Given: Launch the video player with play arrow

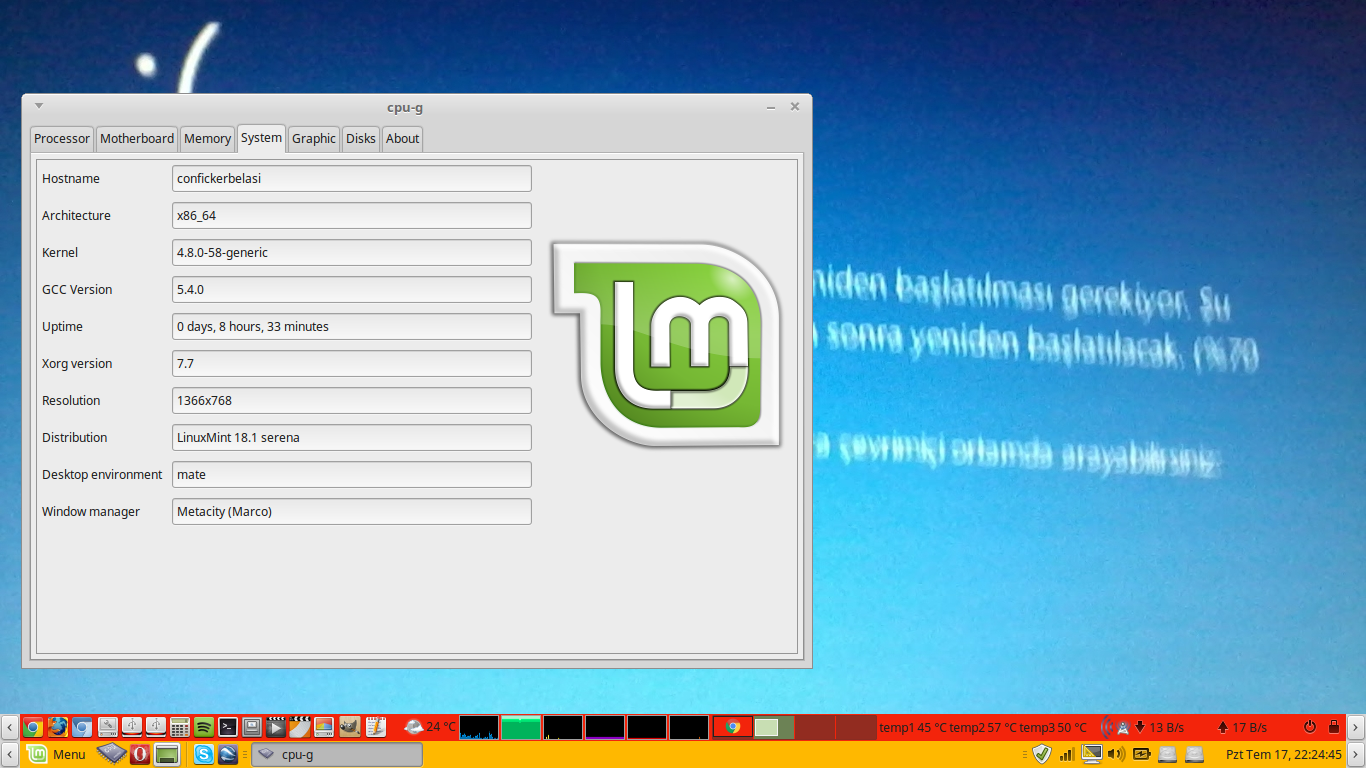Looking at the screenshot, I should point(276,727).
